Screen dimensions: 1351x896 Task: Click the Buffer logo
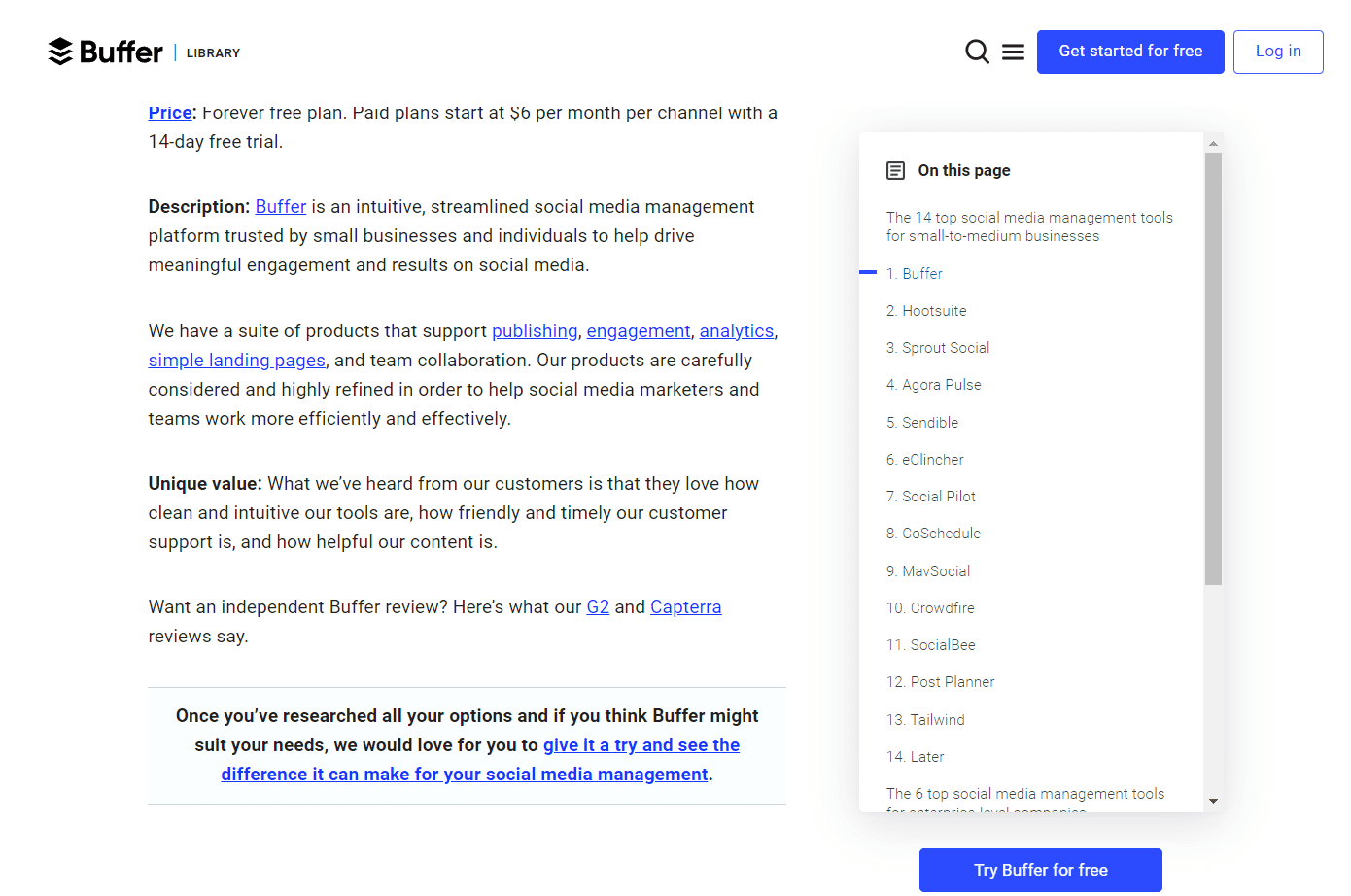click(x=105, y=52)
